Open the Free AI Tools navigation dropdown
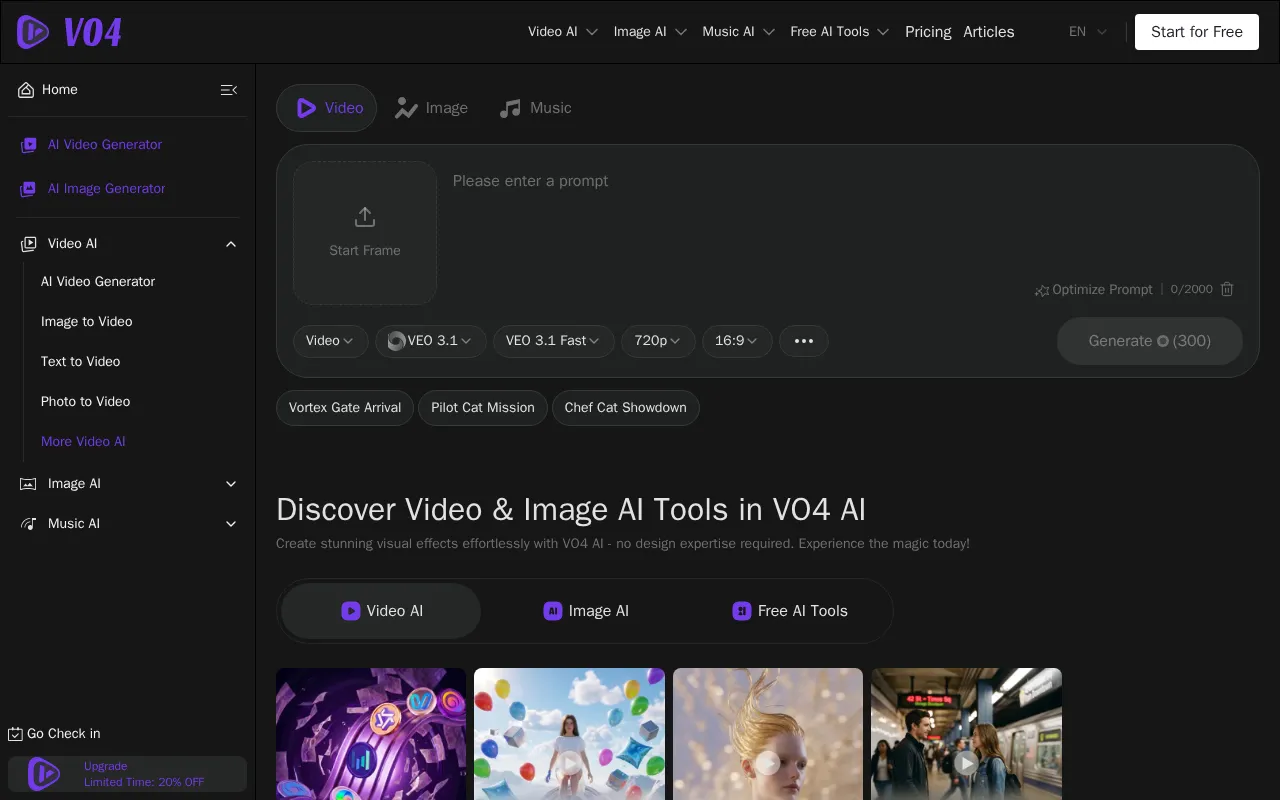1280x800 pixels. point(840,32)
